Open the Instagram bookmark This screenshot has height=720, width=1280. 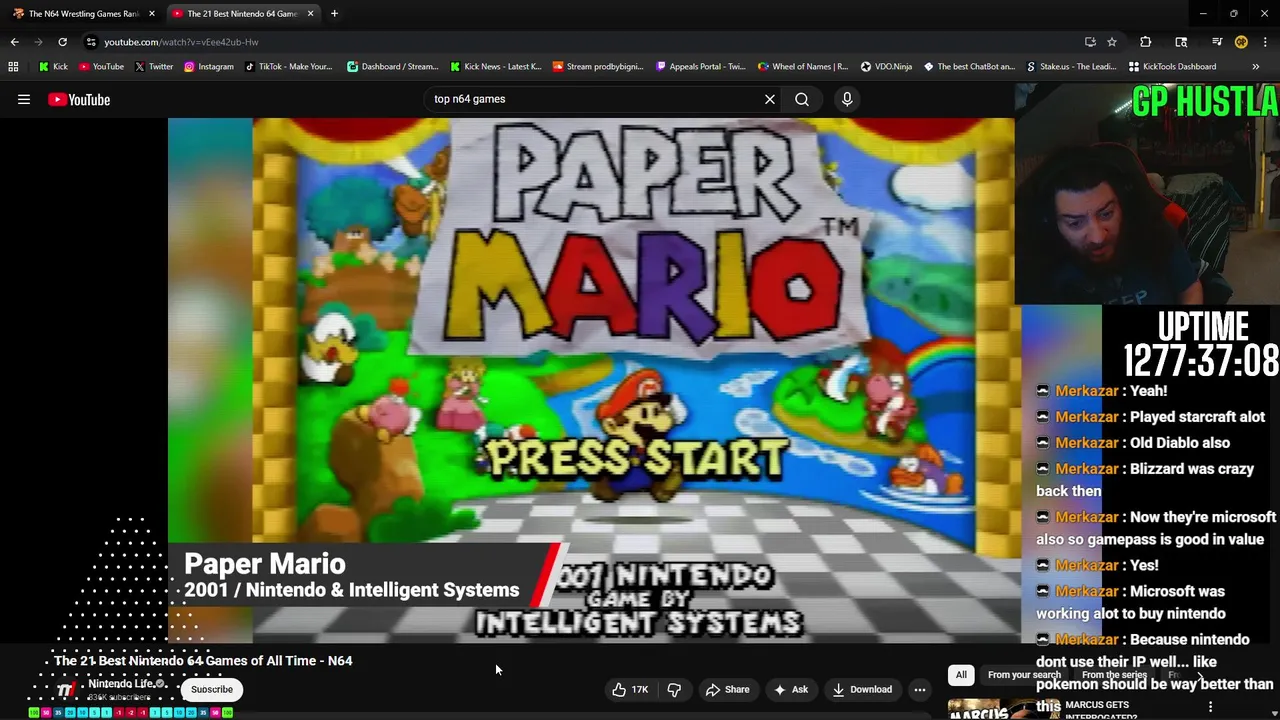209,67
